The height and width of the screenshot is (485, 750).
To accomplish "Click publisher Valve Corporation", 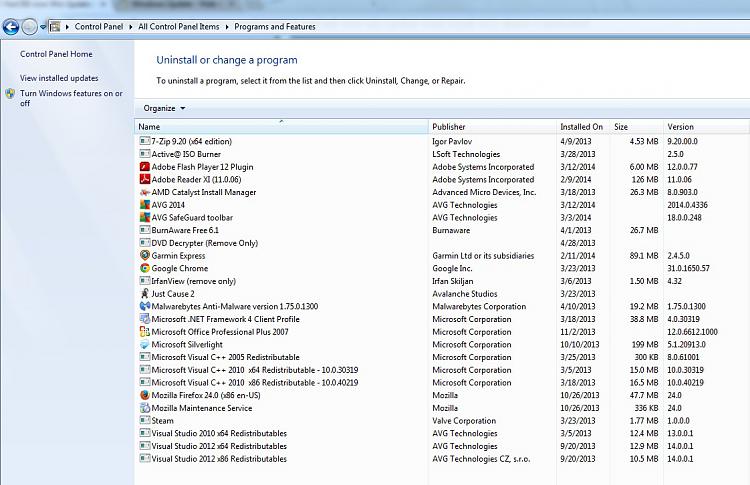I will point(464,421).
